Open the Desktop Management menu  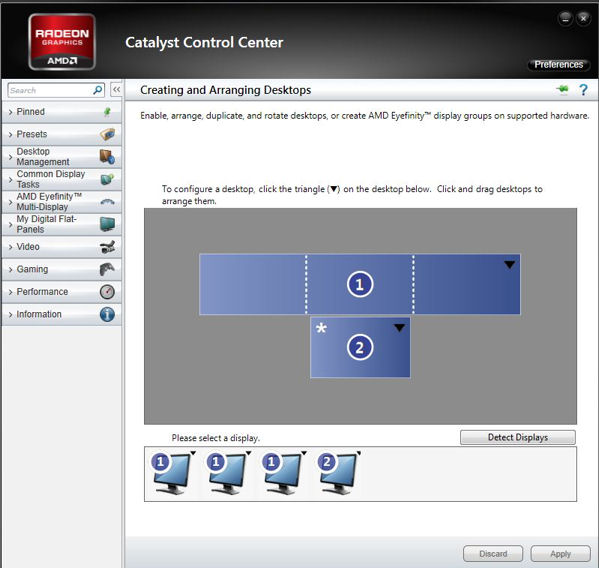tap(62, 157)
